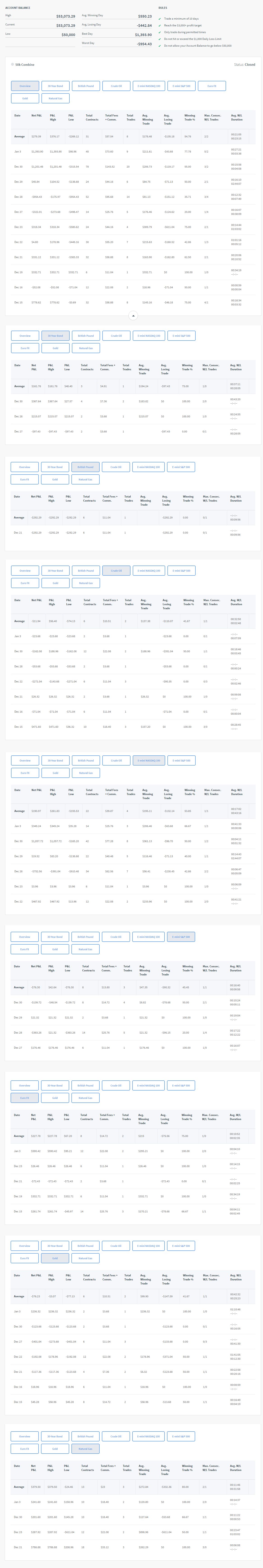The image size is (263, 1568).
Task: Click the Avg. Losing Day value -$442.84
Action: click(144, 26)
